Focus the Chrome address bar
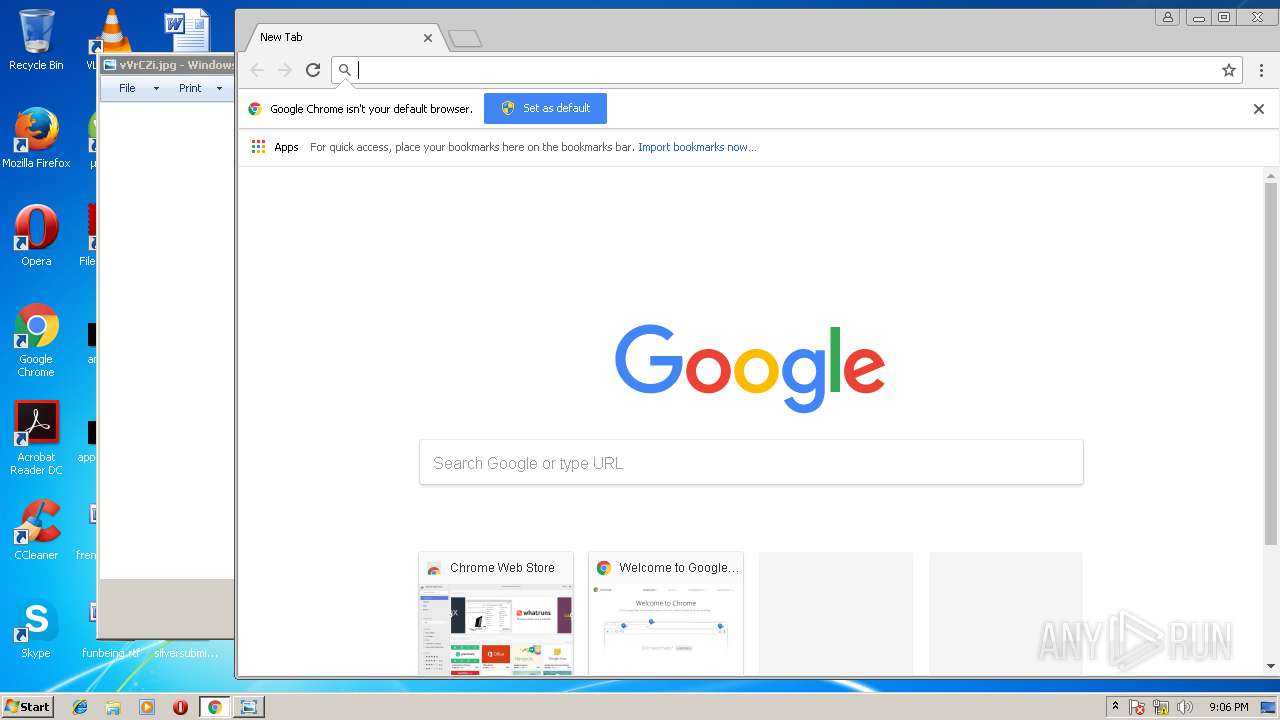This screenshot has height=720, width=1280. pyautogui.click(x=785, y=70)
